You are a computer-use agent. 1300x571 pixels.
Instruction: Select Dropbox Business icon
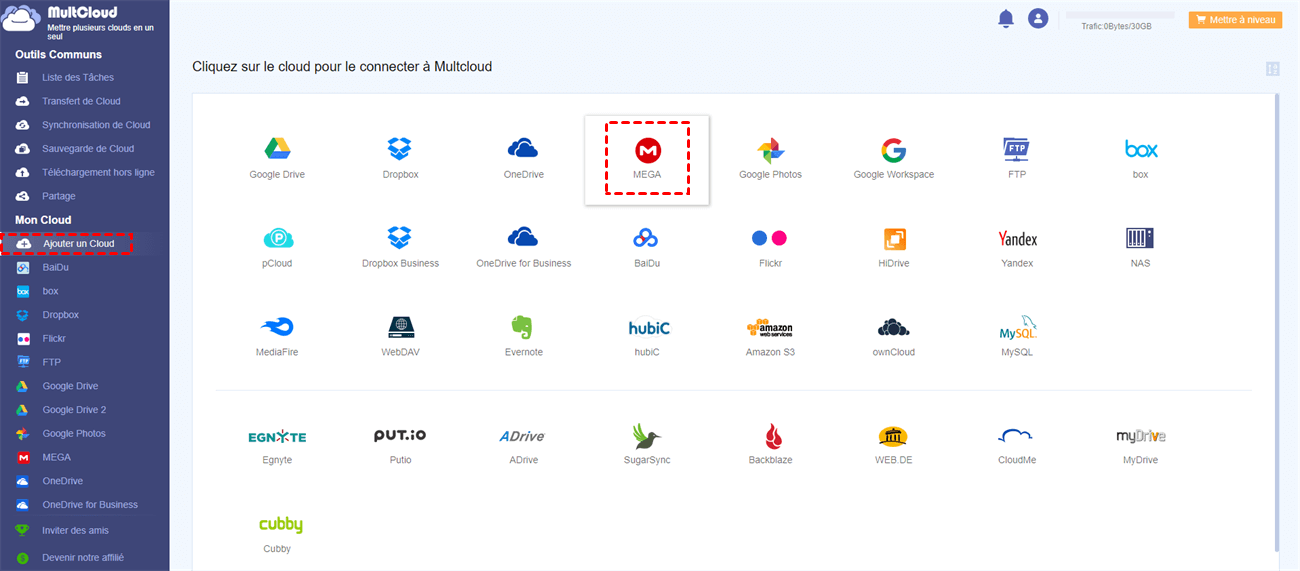click(x=400, y=238)
